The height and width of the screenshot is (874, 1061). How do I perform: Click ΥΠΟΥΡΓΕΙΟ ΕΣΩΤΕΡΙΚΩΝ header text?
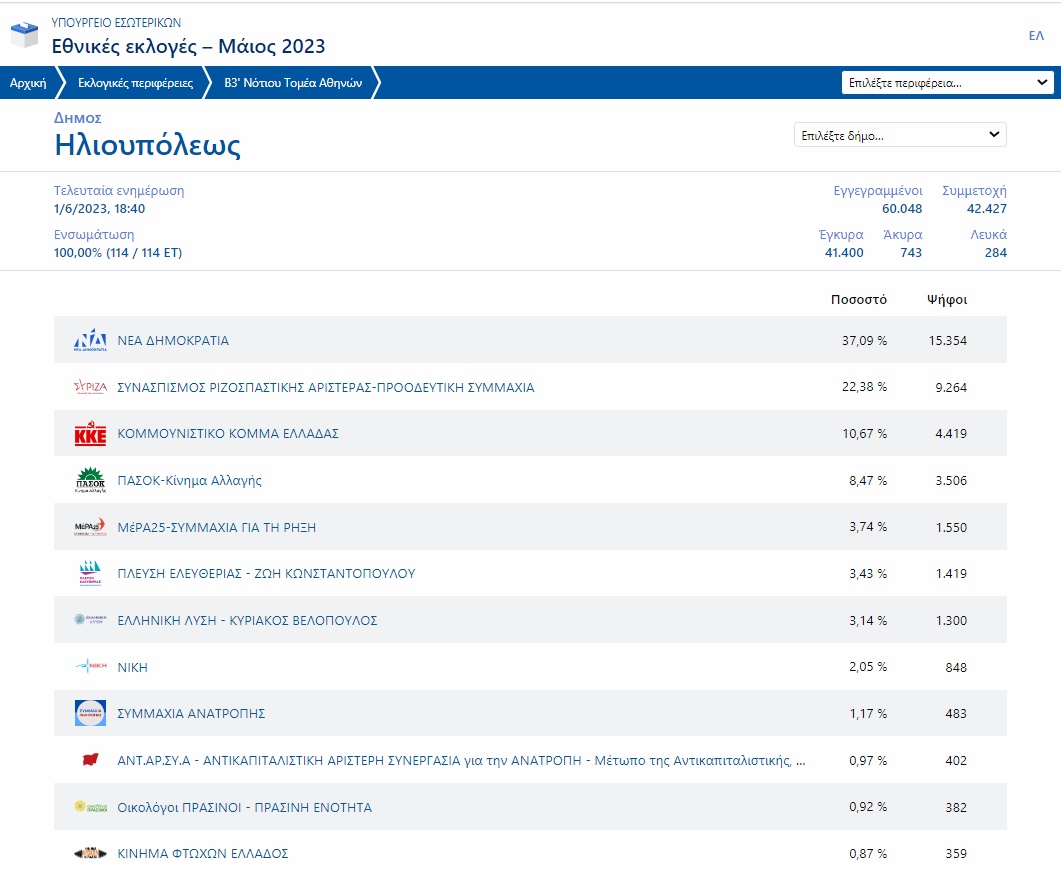click(116, 22)
